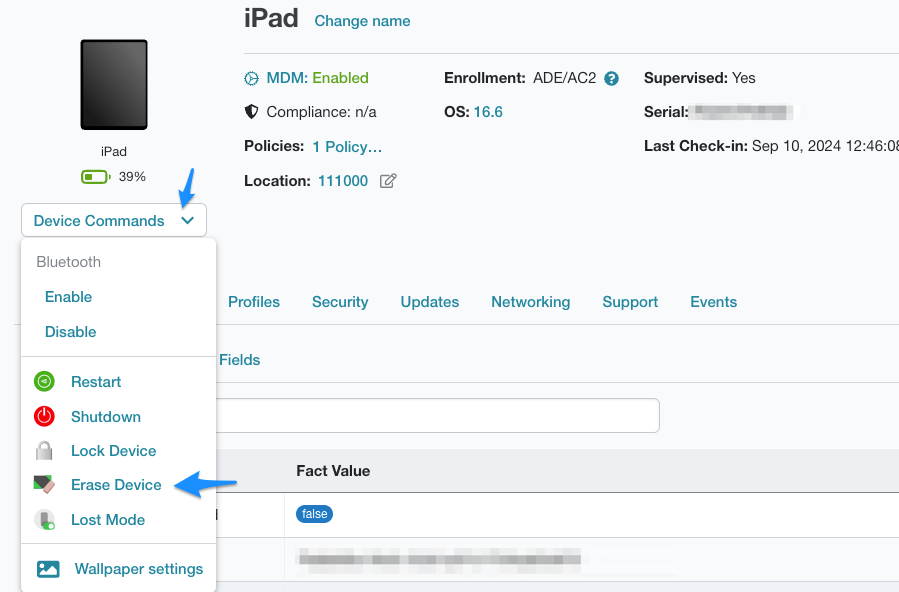The height and width of the screenshot is (592, 899).
Task: Open the 1 Policy link
Action: tap(347, 147)
